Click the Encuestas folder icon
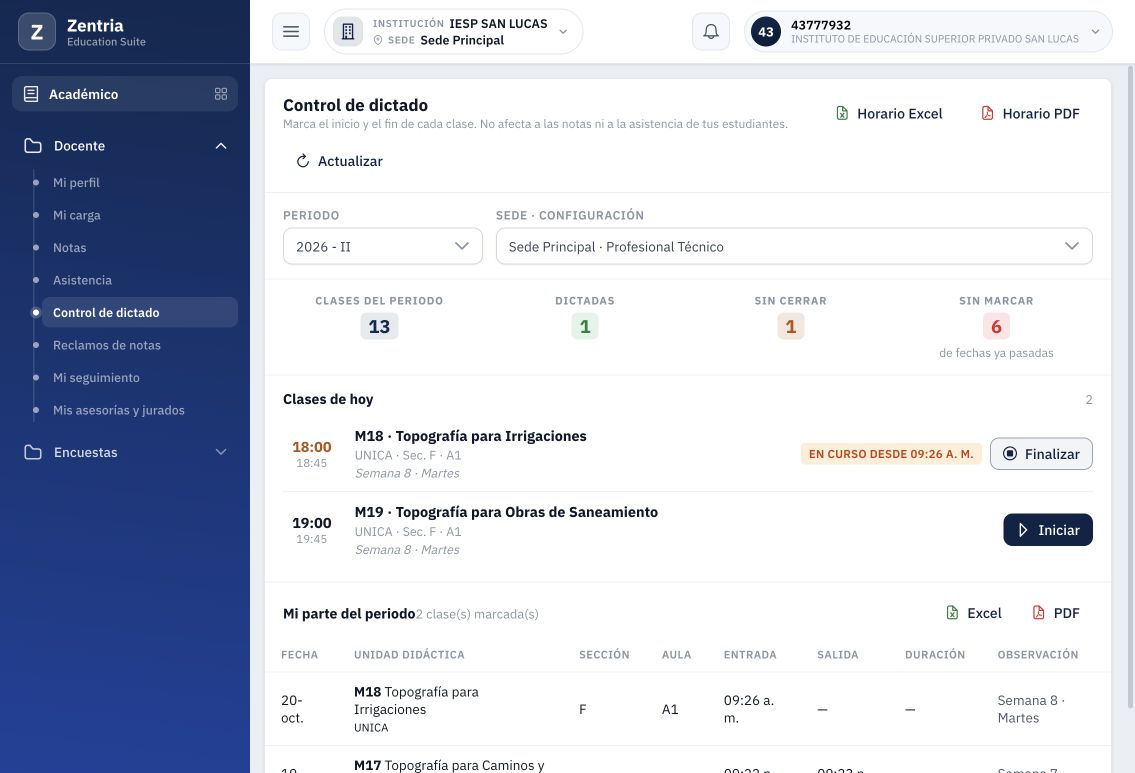The image size is (1135, 773). tap(33, 452)
